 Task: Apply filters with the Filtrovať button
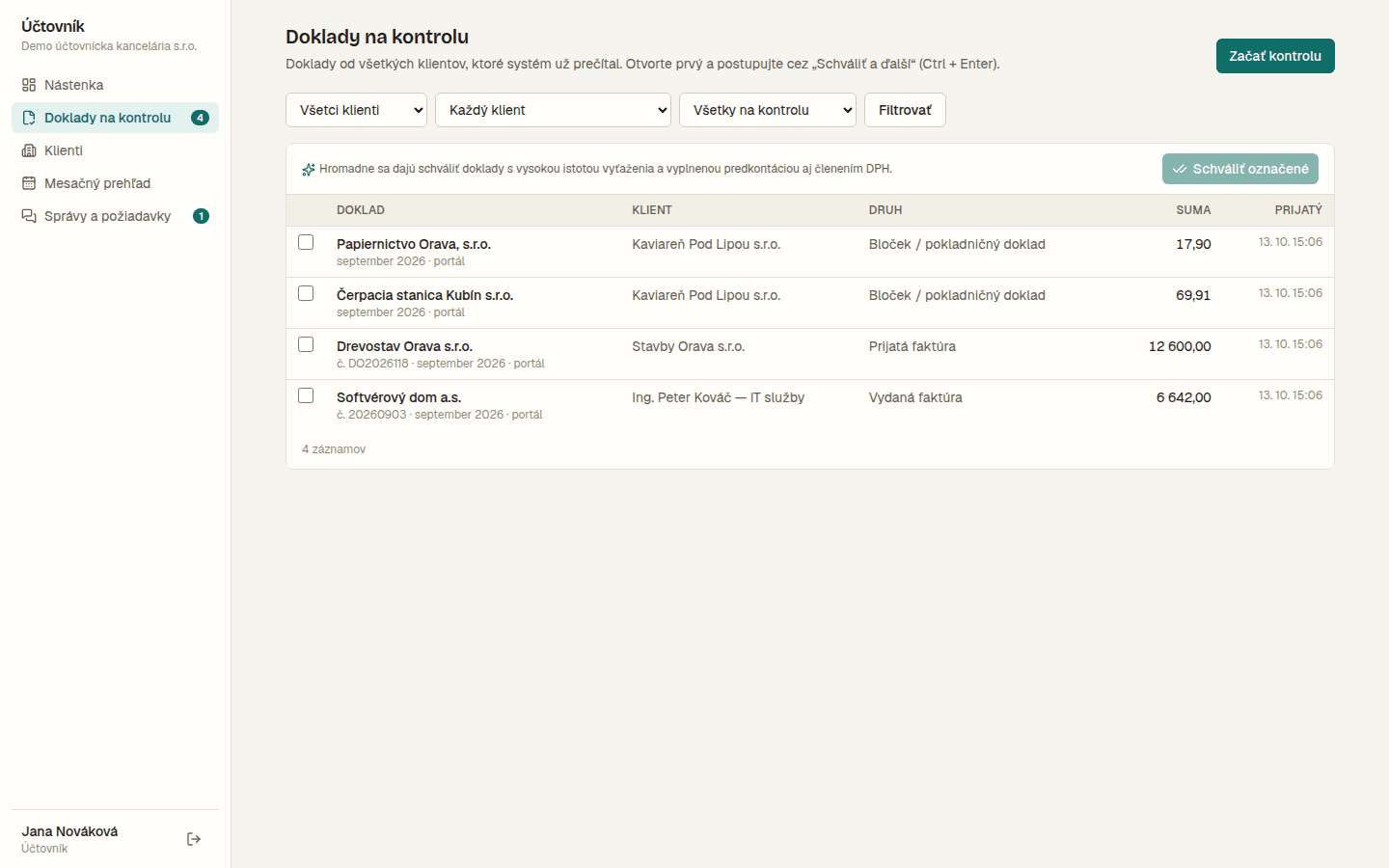[905, 110]
